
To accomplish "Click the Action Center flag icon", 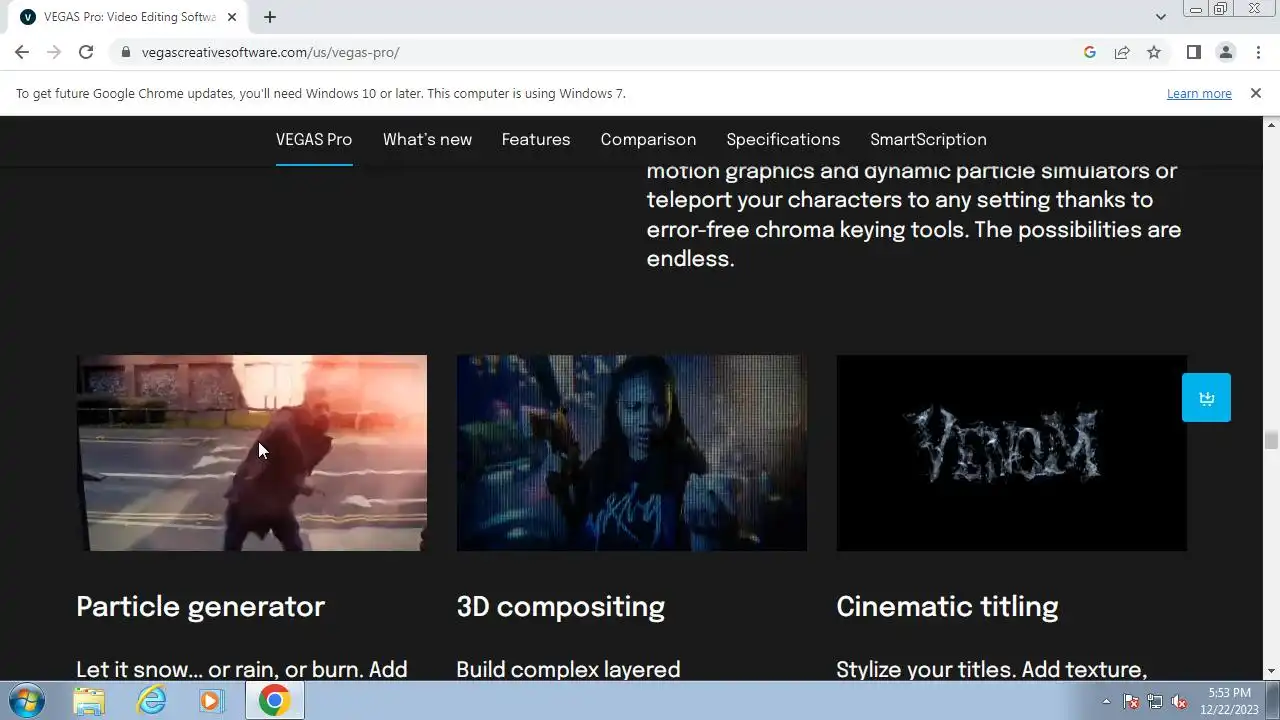I will [1132, 701].
